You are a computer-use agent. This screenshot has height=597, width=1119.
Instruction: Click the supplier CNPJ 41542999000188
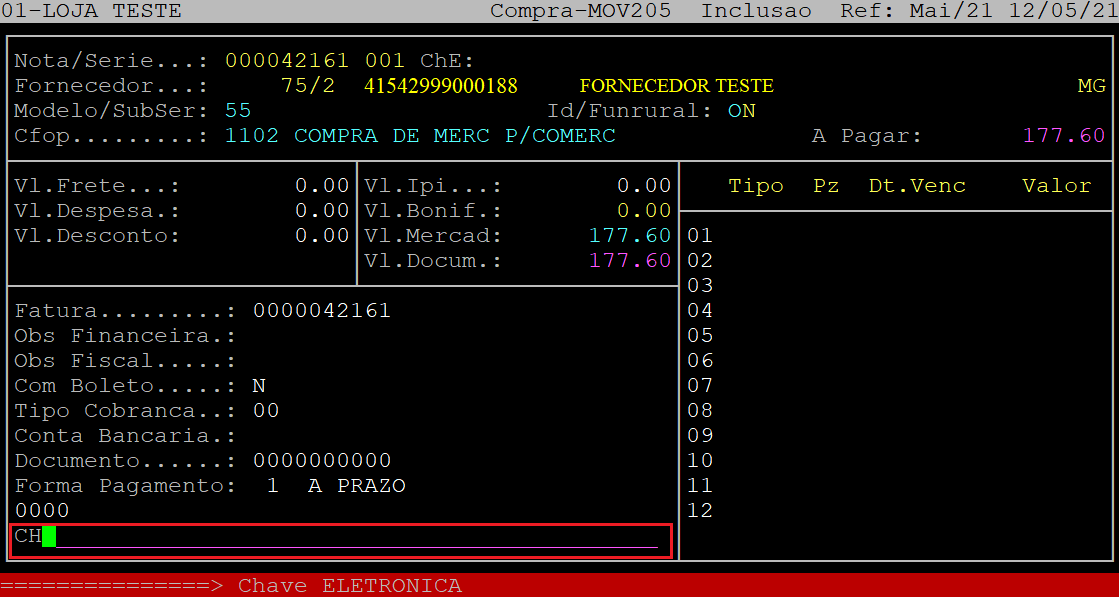click(x=441, y=86)
